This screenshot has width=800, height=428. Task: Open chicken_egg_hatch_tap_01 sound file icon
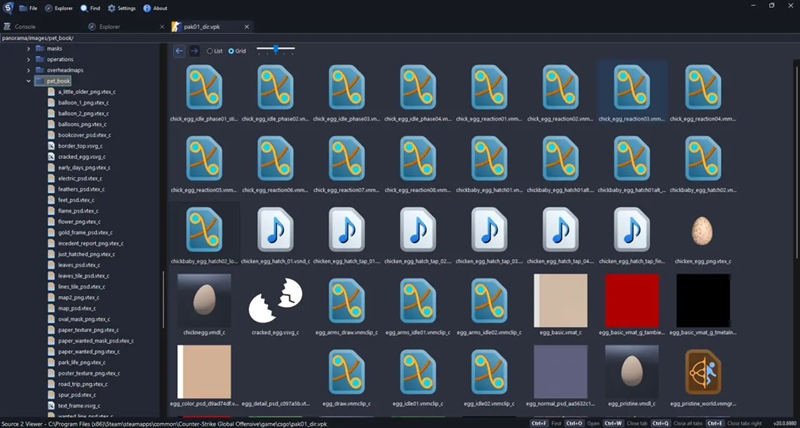[x=346, y=230]
